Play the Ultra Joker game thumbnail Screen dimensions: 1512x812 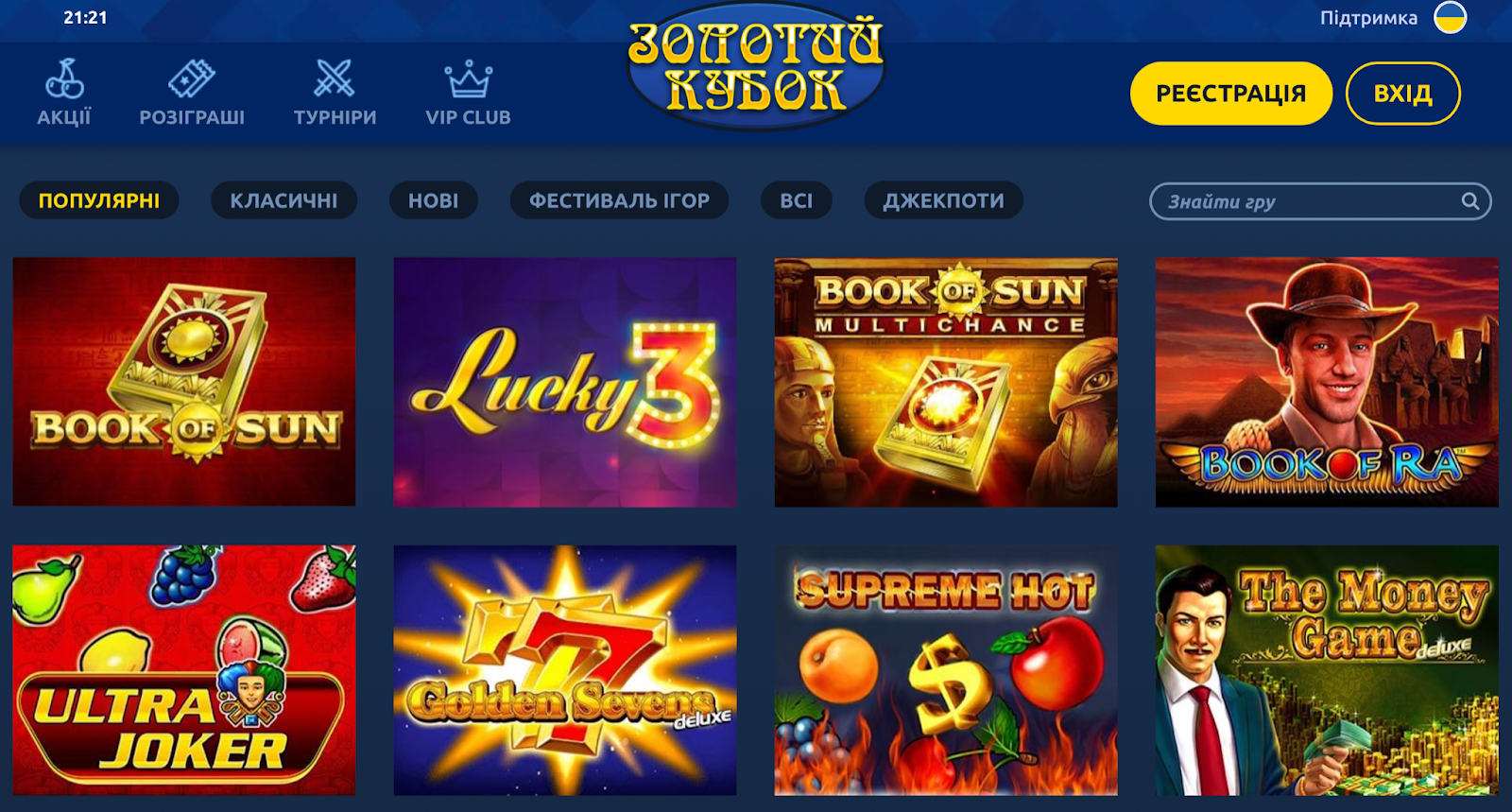pyautogui.click(x=184, y=670)
